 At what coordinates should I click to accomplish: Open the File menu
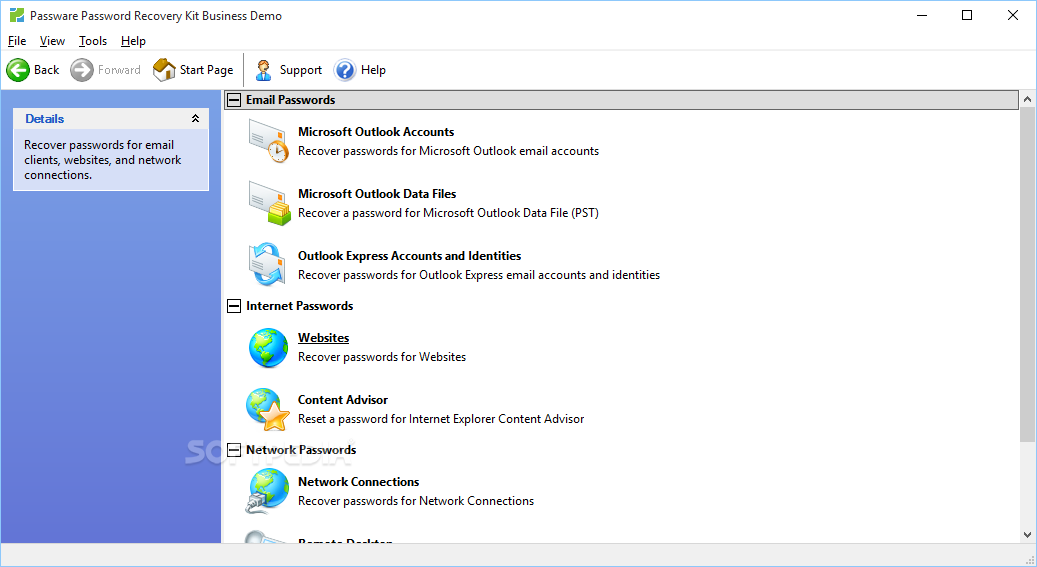pyautogui.click(x=17, y=41)
